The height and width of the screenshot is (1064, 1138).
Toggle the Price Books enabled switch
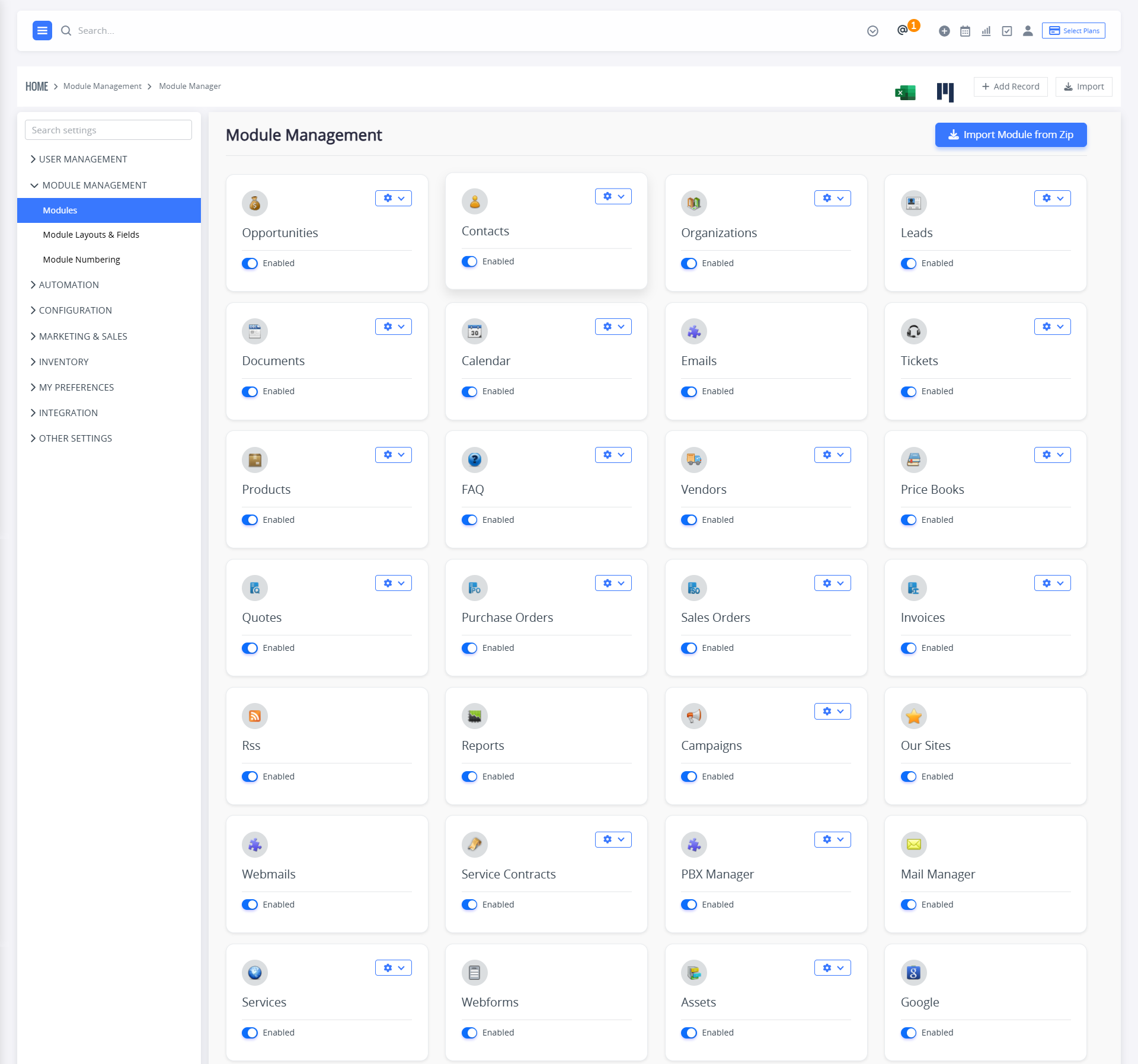click(909, 520)
